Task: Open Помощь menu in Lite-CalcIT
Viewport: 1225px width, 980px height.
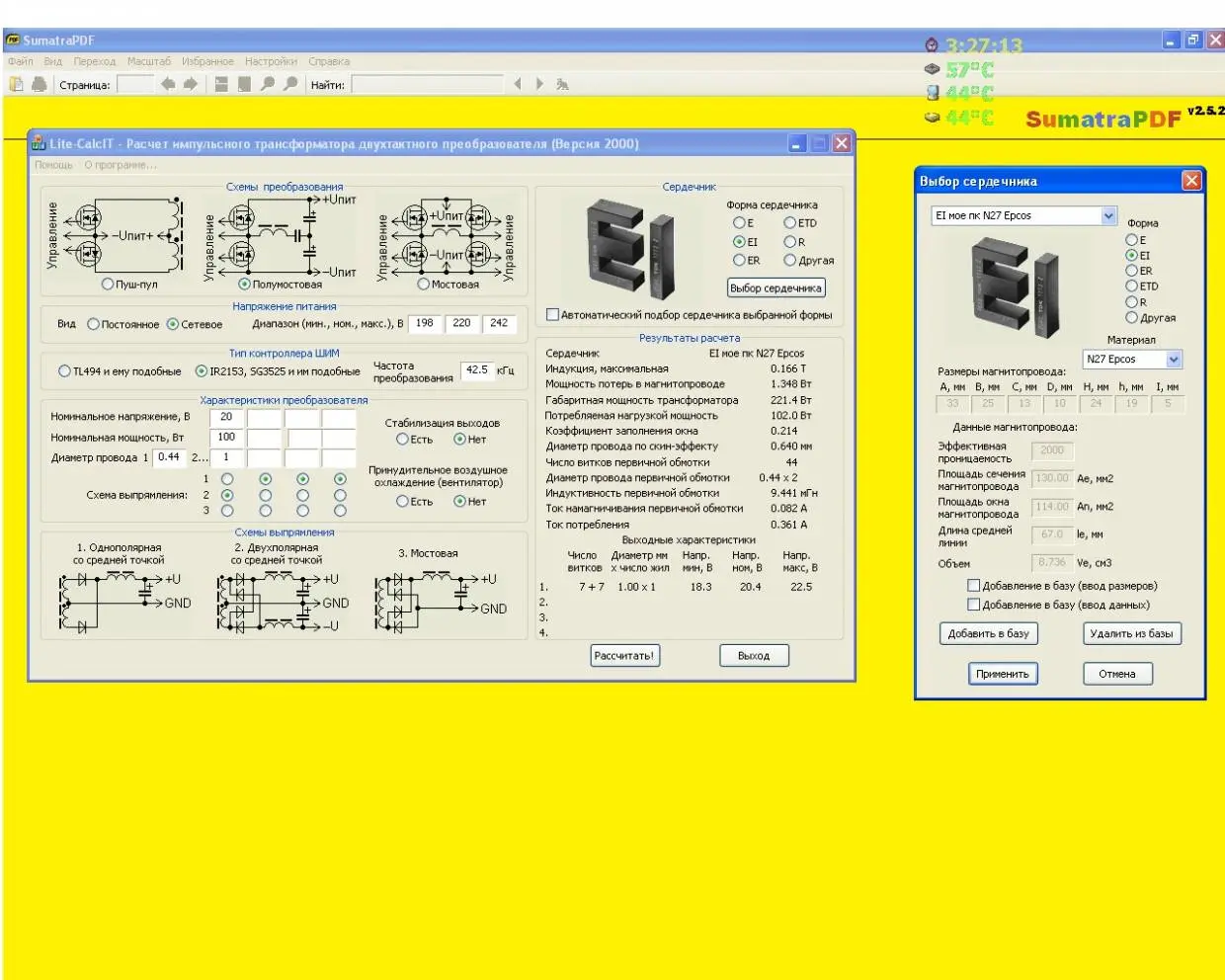Action: click(53, 165)
